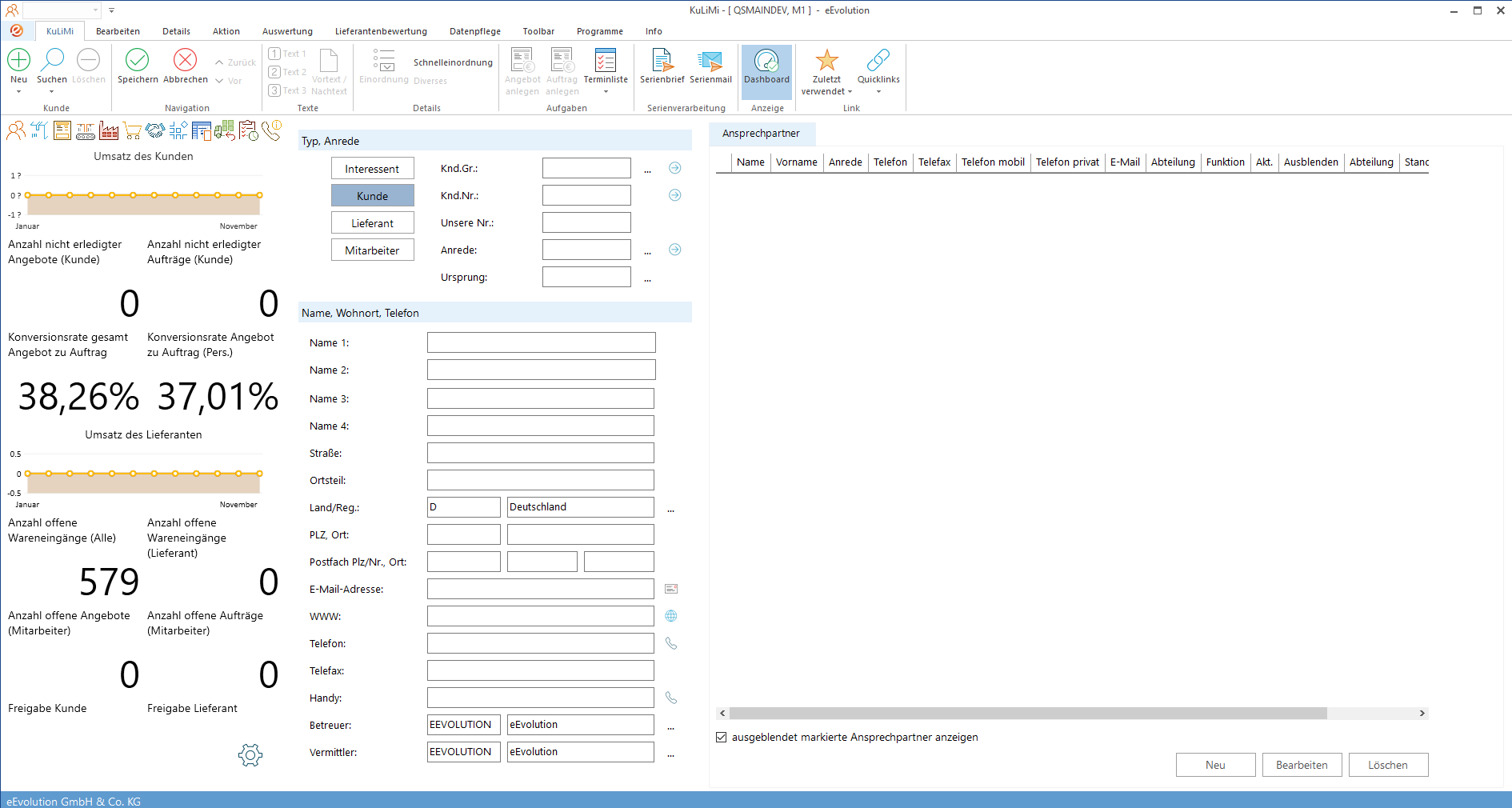The width and height of the screenshot is (1512, 808).
Task: Click the scroll left arrow of contacts table
Action: [x=722, y=713]
